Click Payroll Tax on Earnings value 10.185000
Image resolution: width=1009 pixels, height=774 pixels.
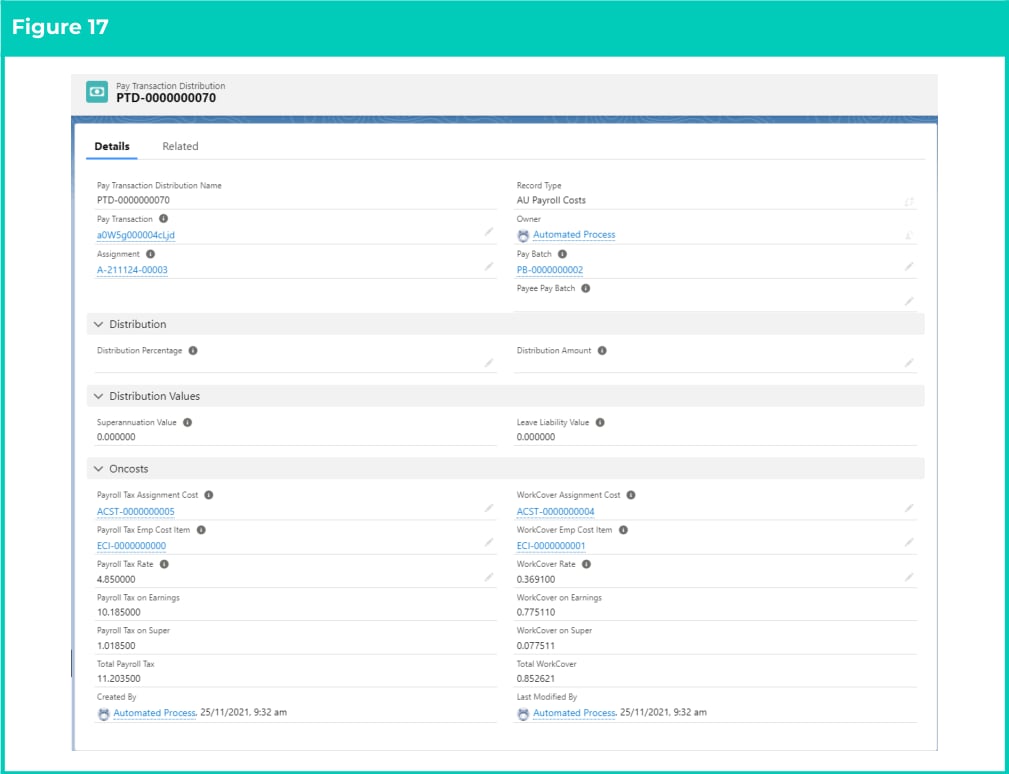coord(118,612)
